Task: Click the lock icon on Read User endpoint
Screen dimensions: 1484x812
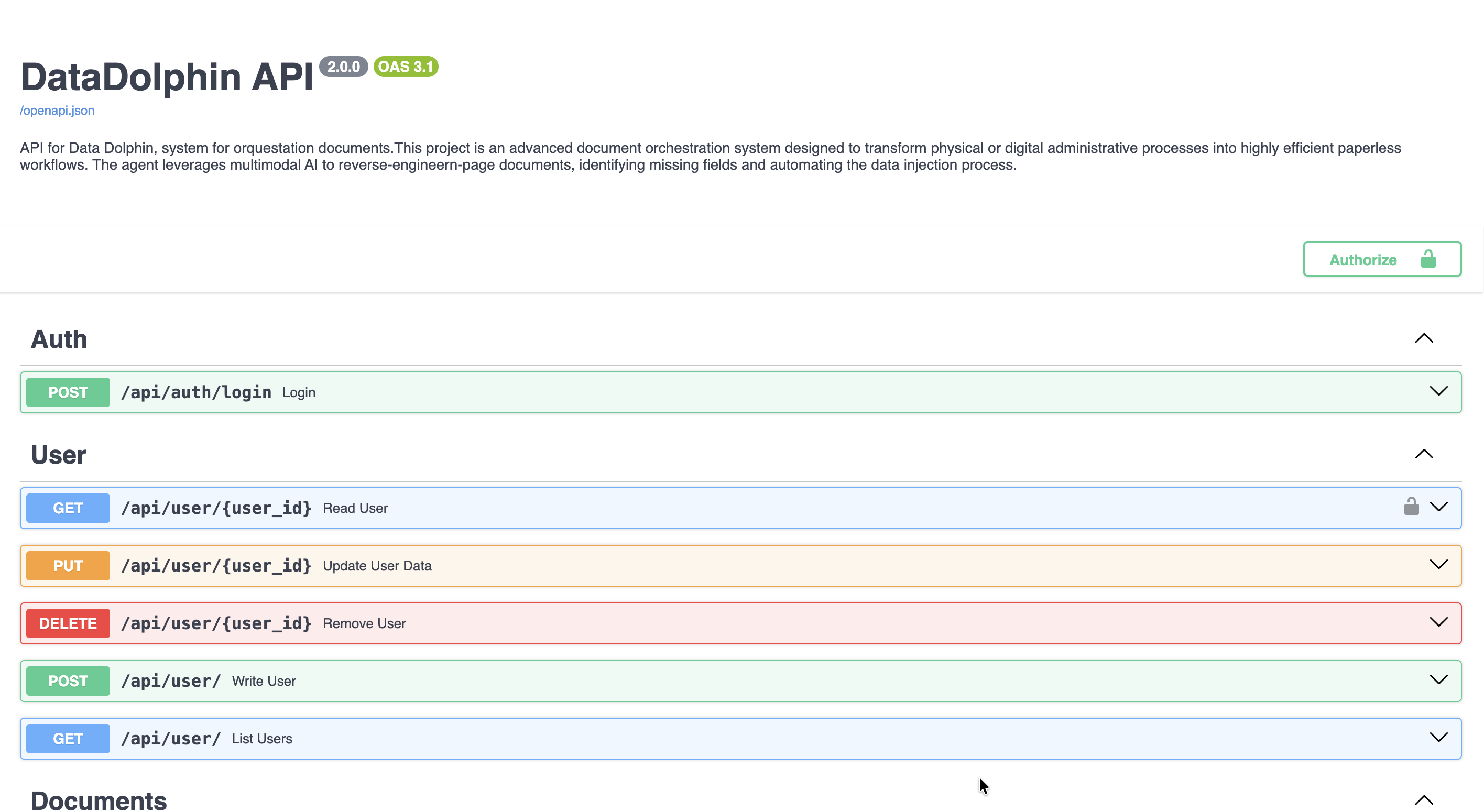Action: [x=1411, y=507]
